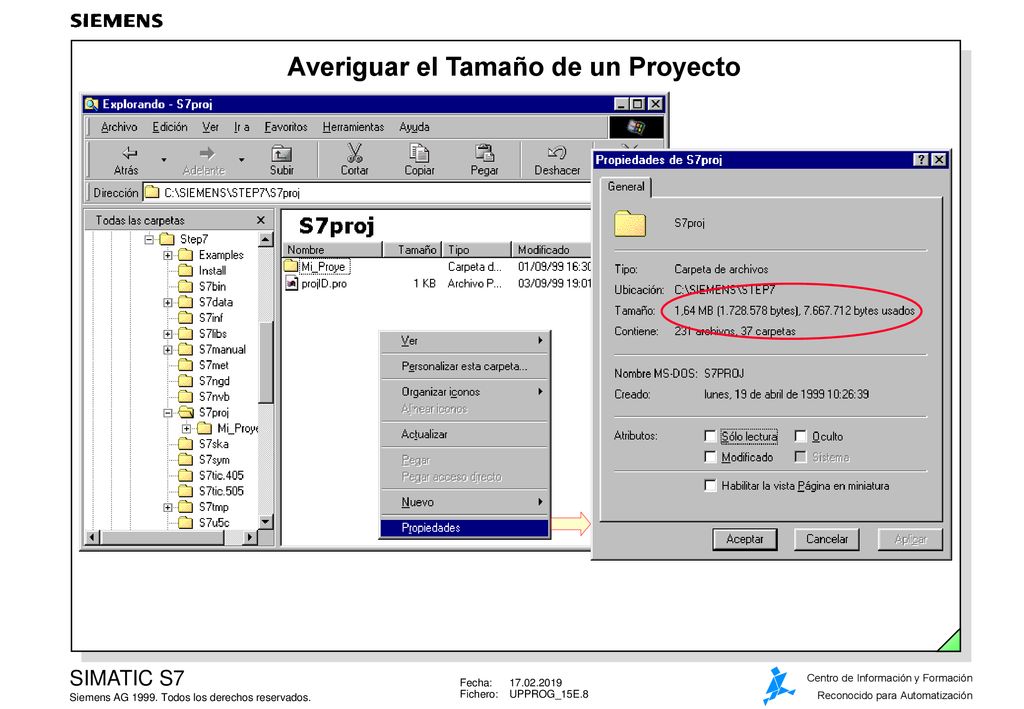Click the Aceptar button

pos(744,539)
